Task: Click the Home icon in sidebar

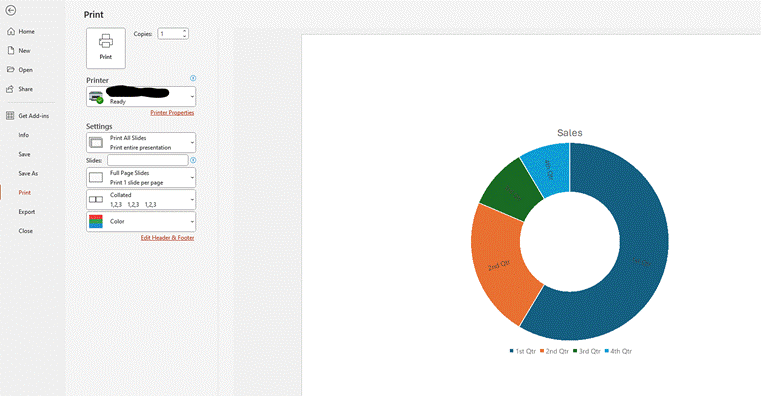Action: (x=11, y=32)
